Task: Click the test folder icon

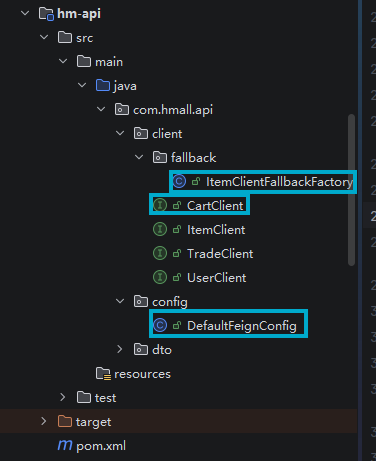Action: click(84, 397)
